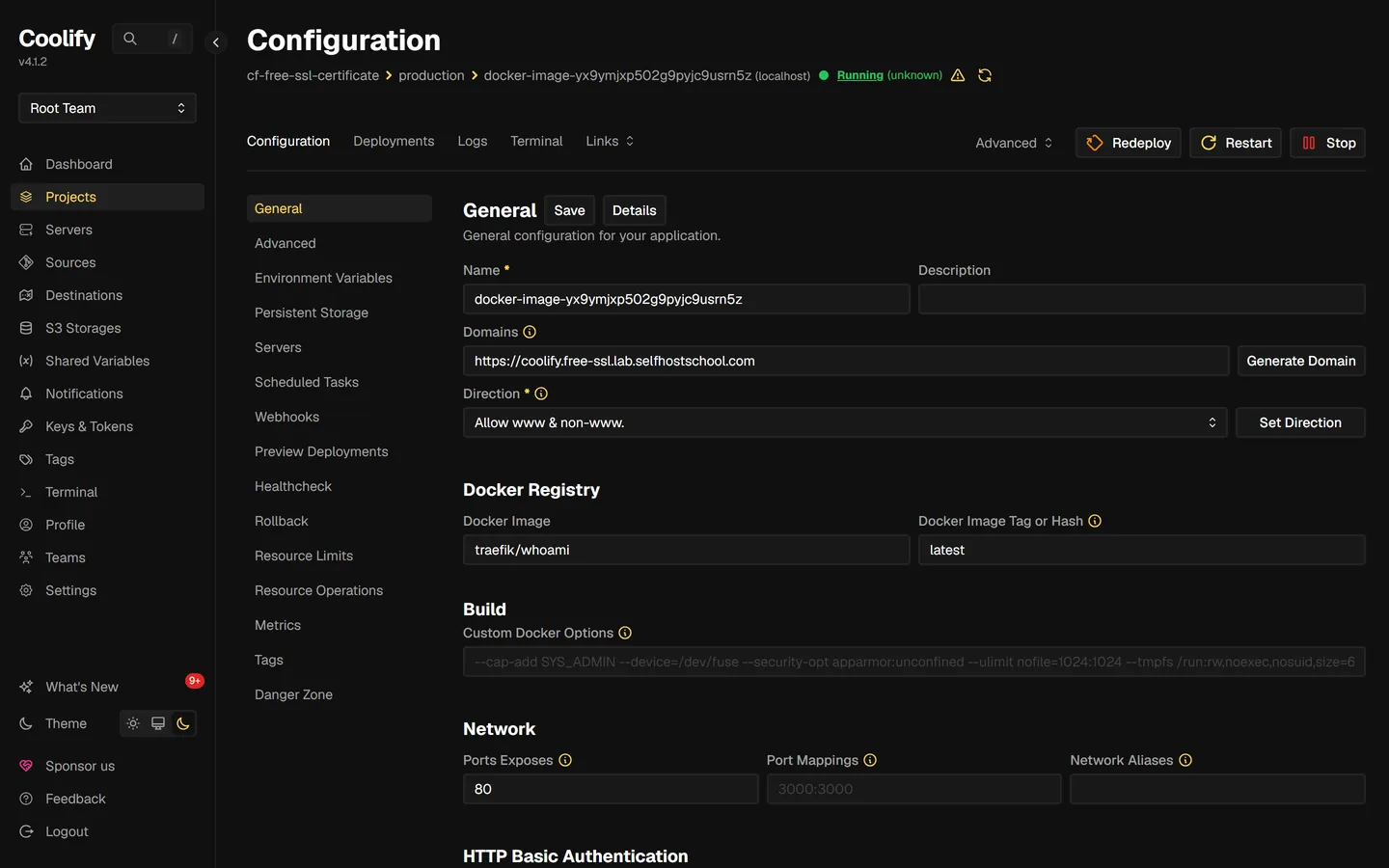Refresh status with the circular arrows icon
This screenshot has width=1389, height=868.
(985, 75)
